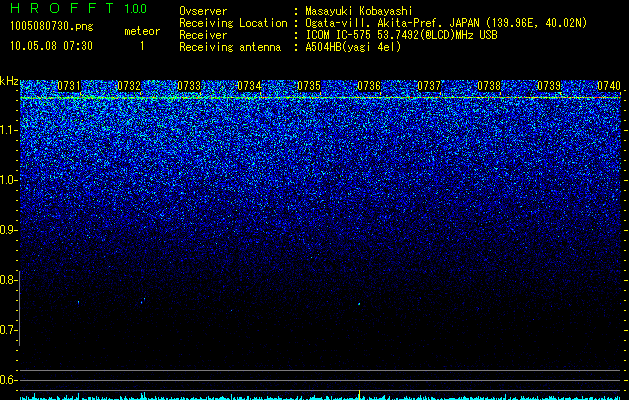The width and height of the screenshot is (629, 400).
Task: Click the 1.1 kHz axis label
Action: click(8, 130)
